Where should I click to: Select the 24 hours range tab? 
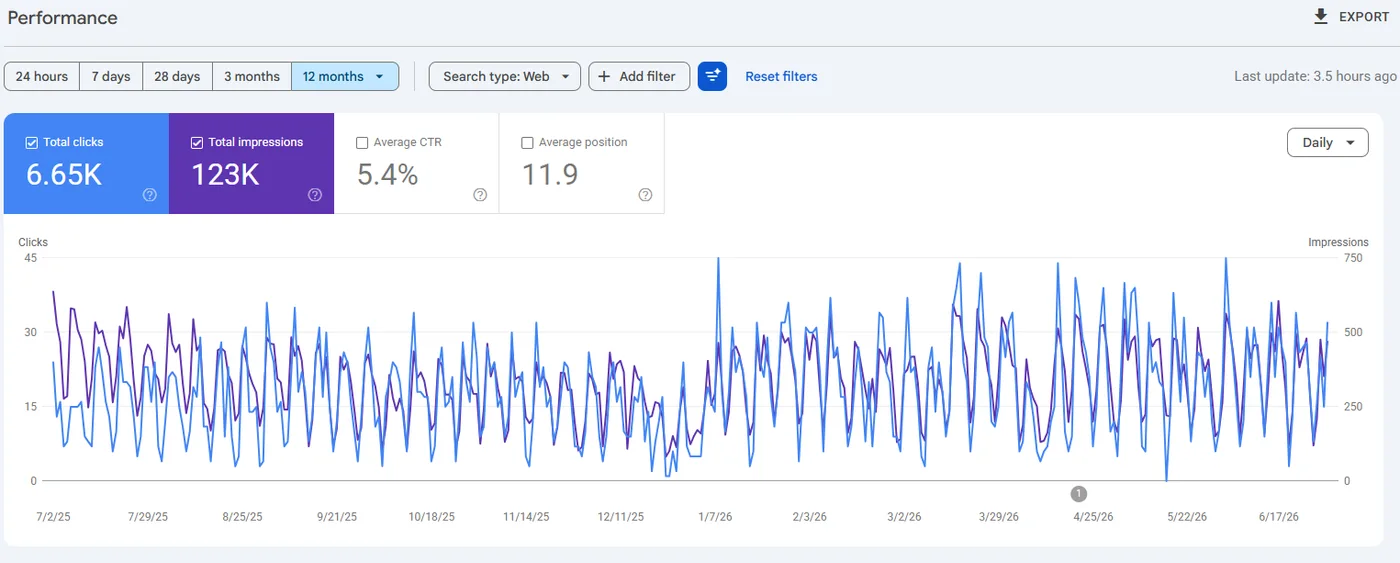point(42,76)
